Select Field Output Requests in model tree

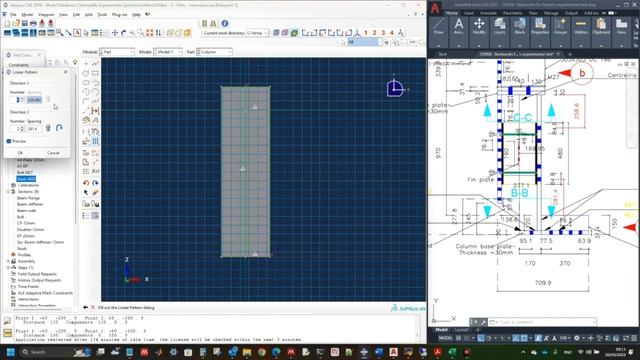37,274
